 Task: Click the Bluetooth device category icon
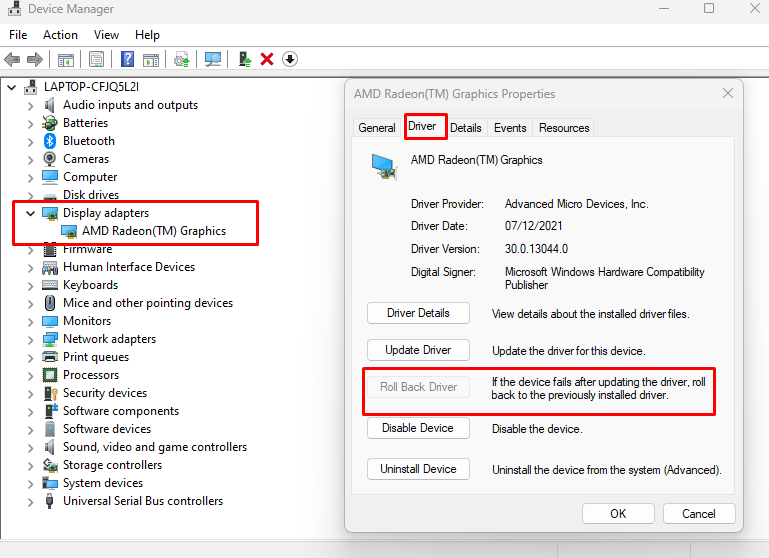click(50, 141)
